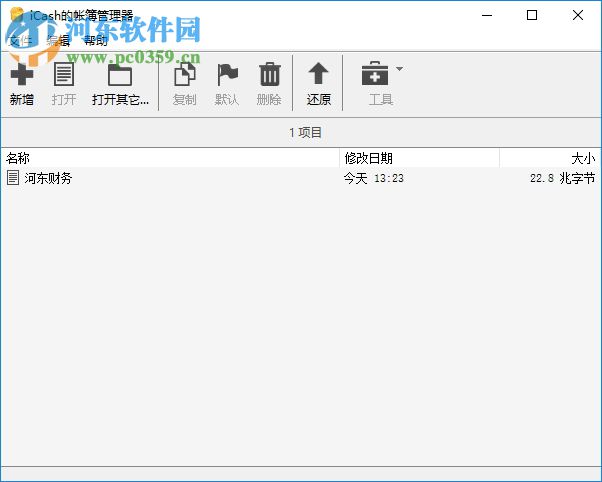This screenshot has height=482, width=602.
Task: Click the 1 项目 count label
Action: point(306,133)
